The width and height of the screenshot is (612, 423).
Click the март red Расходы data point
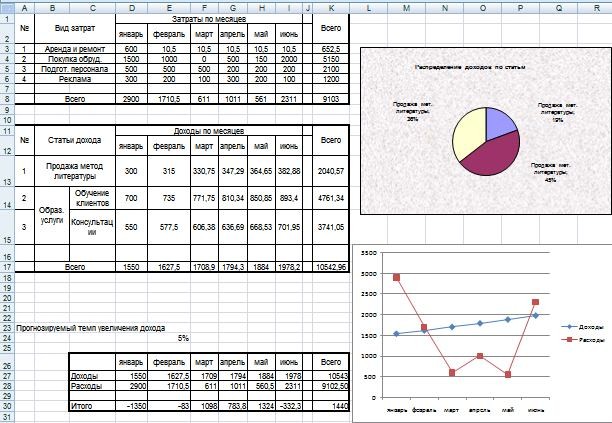tap(452, 373)
